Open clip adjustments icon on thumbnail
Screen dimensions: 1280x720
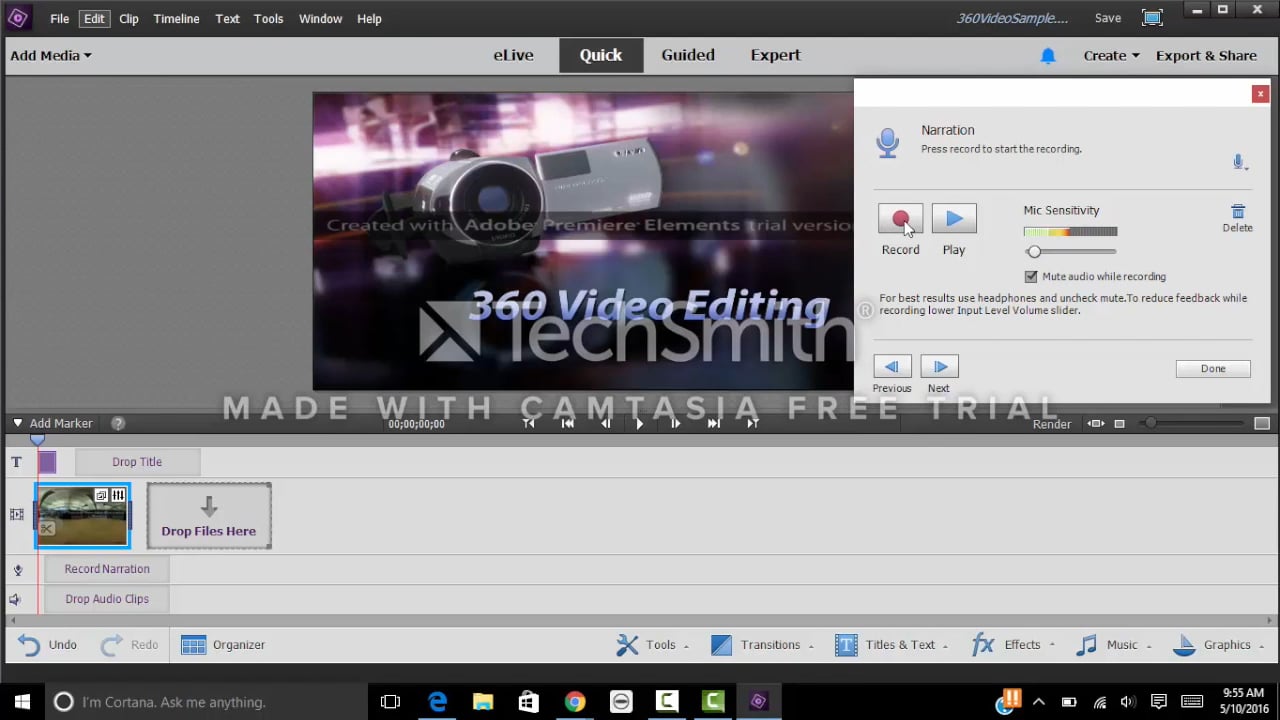point(118,495)
